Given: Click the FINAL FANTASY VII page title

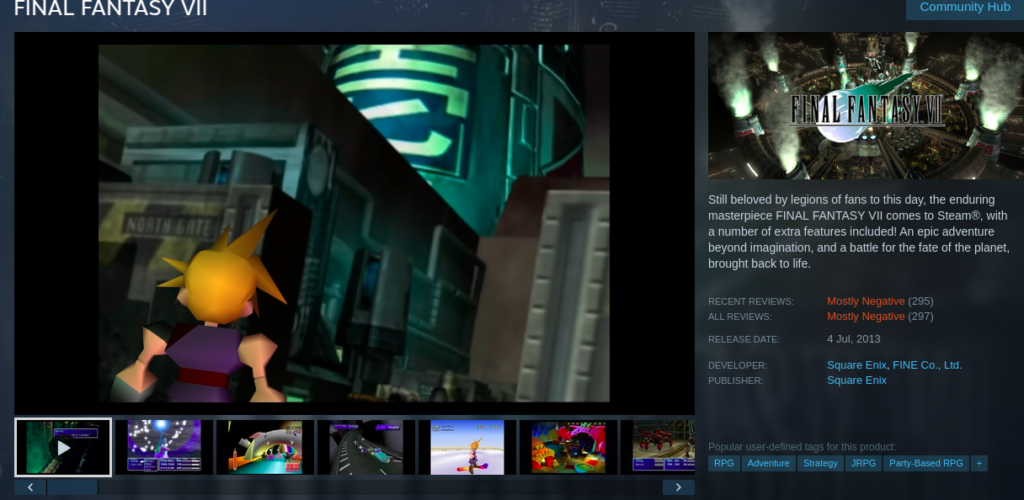Looking at the screenshot, I should pos(110,9).
